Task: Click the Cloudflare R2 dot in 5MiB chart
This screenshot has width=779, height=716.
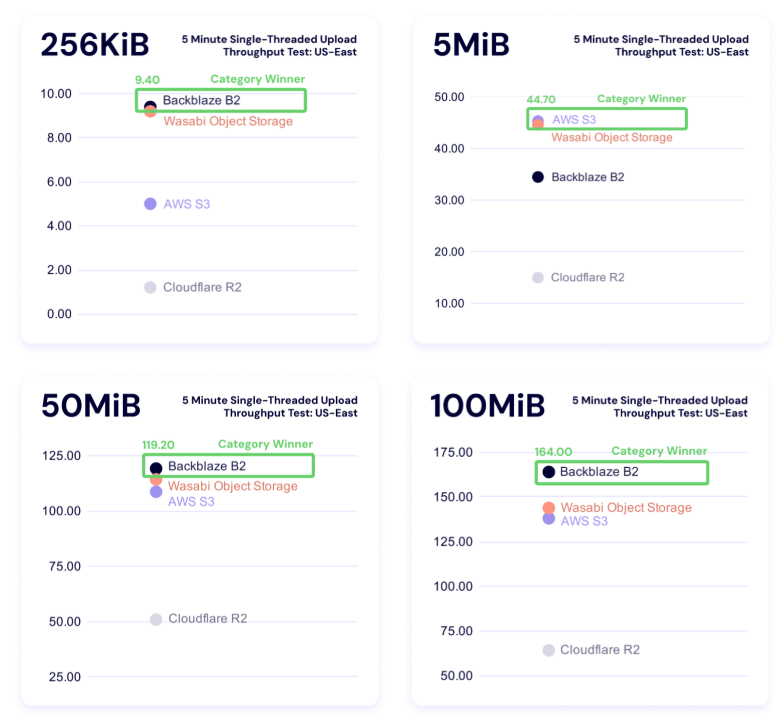Action: 538,278
